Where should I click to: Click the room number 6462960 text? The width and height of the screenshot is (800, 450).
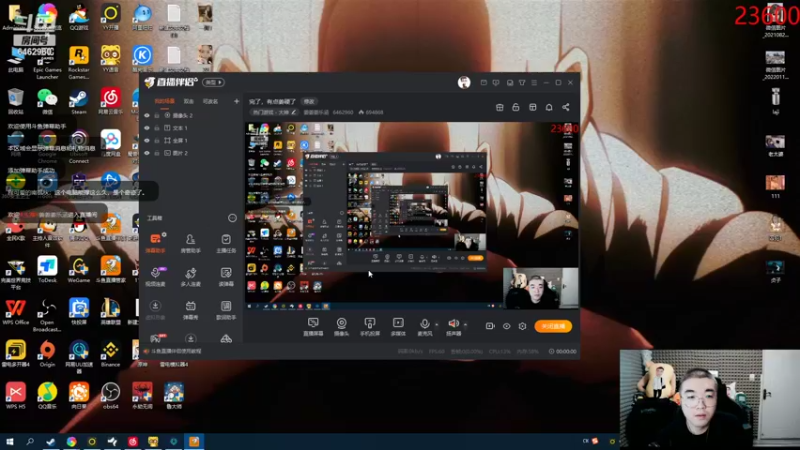(x=343, y=112)
